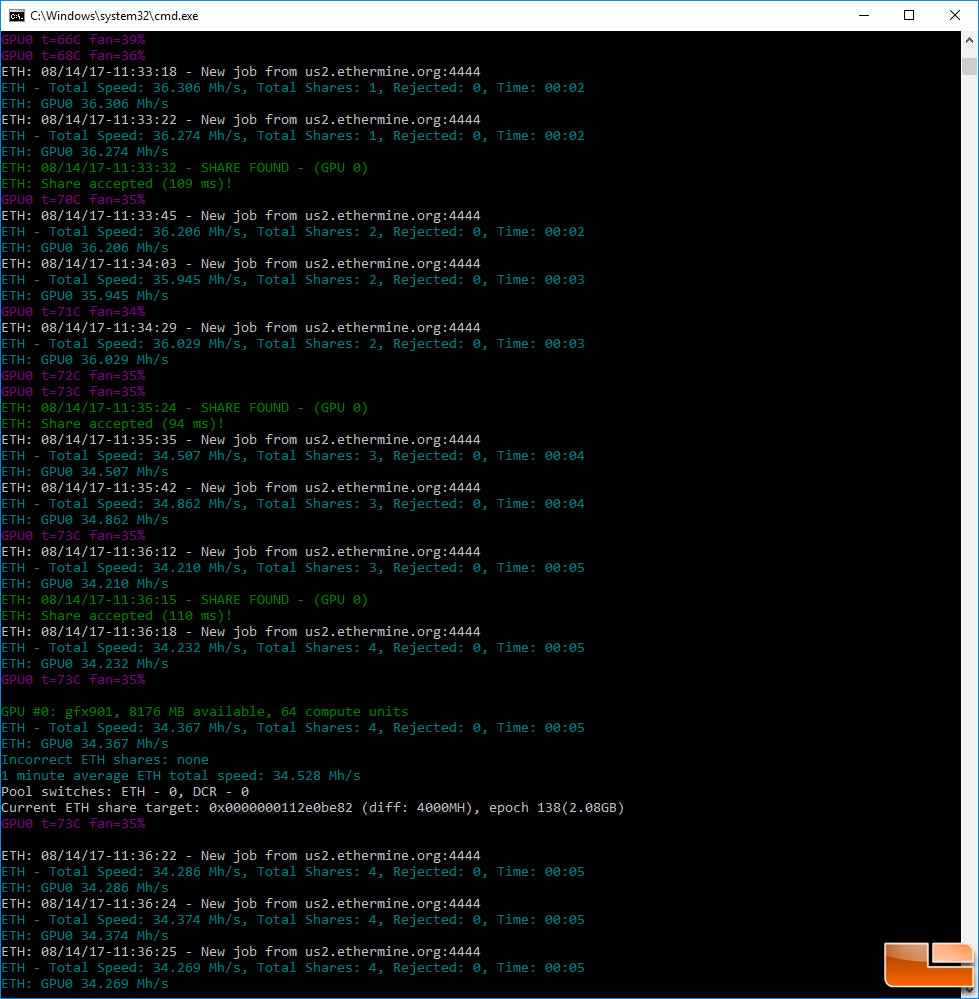Click 'Share accepted (110 ms)!' line
The image size is (979, 999).
(x=117, y=615)
